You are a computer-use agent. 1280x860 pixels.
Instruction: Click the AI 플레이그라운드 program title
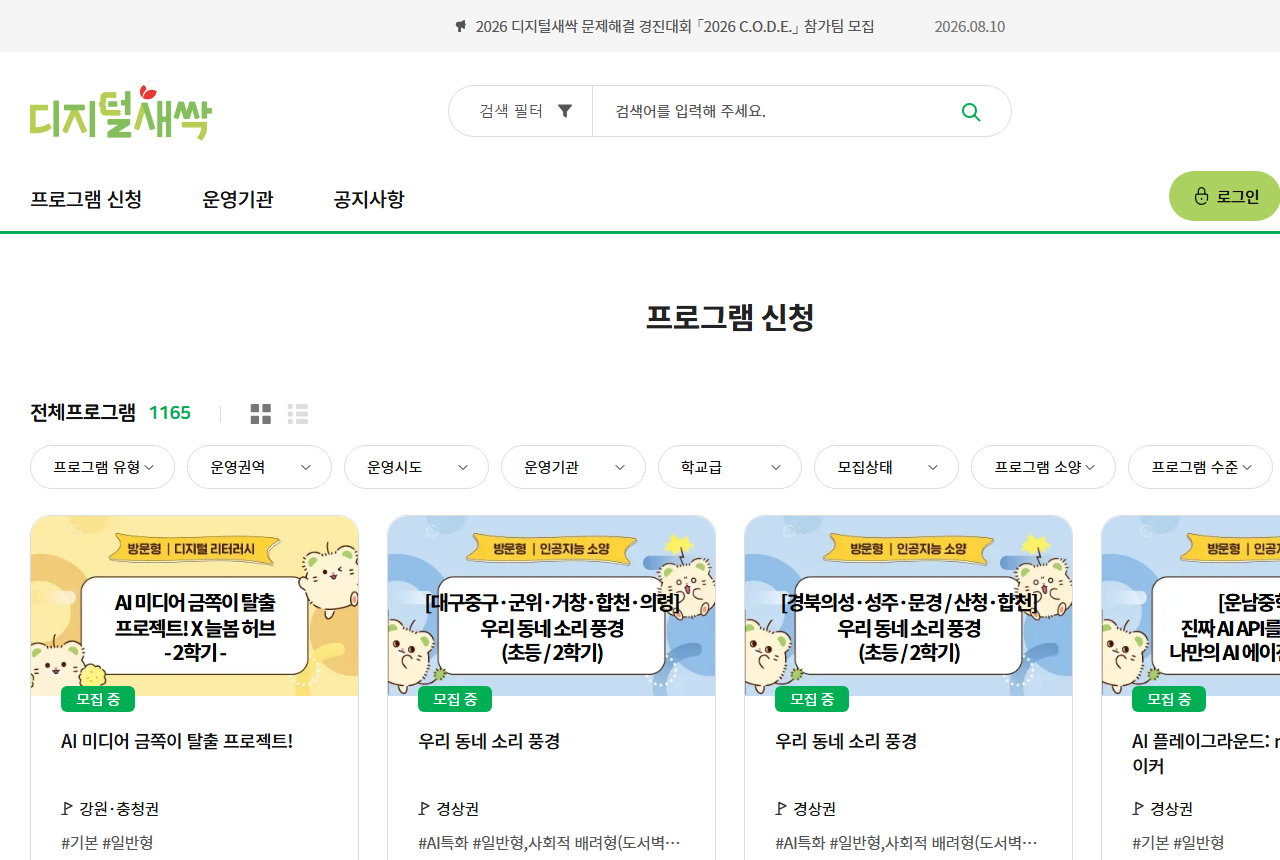(x=1206, y=754)
